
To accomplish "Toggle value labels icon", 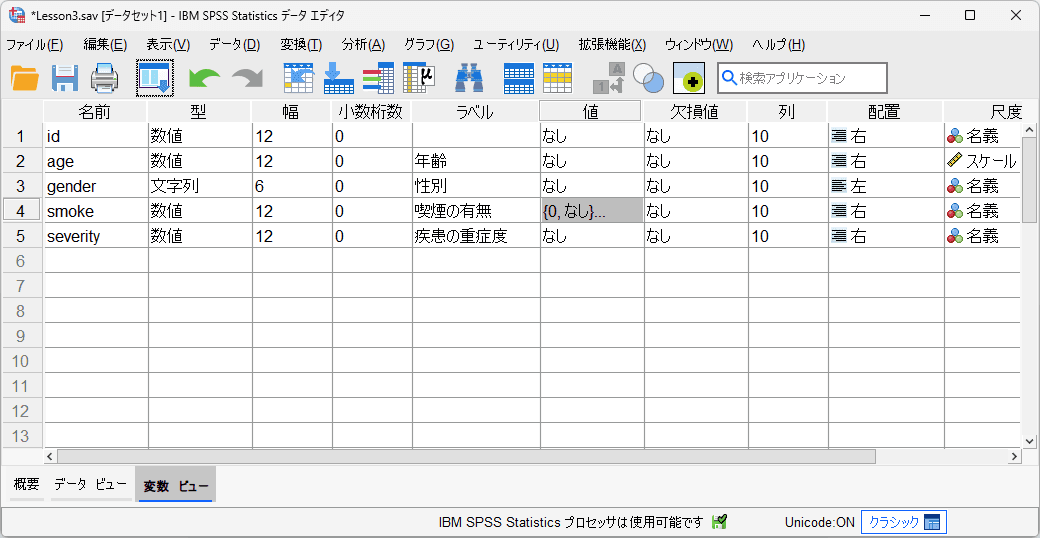I will tap(609, 78).
